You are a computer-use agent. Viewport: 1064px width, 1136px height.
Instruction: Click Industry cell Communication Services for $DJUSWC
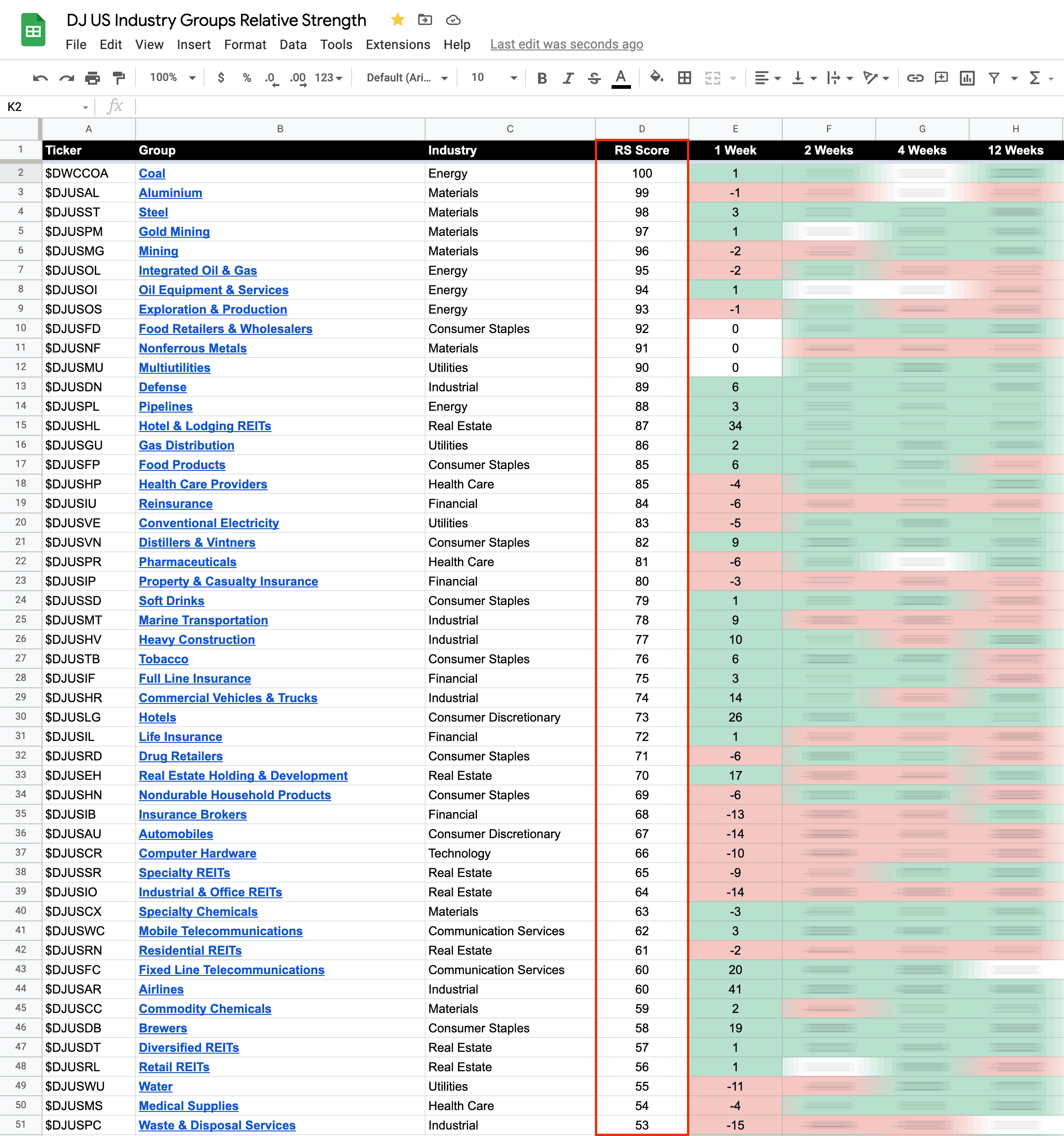(x=510, y=932)
